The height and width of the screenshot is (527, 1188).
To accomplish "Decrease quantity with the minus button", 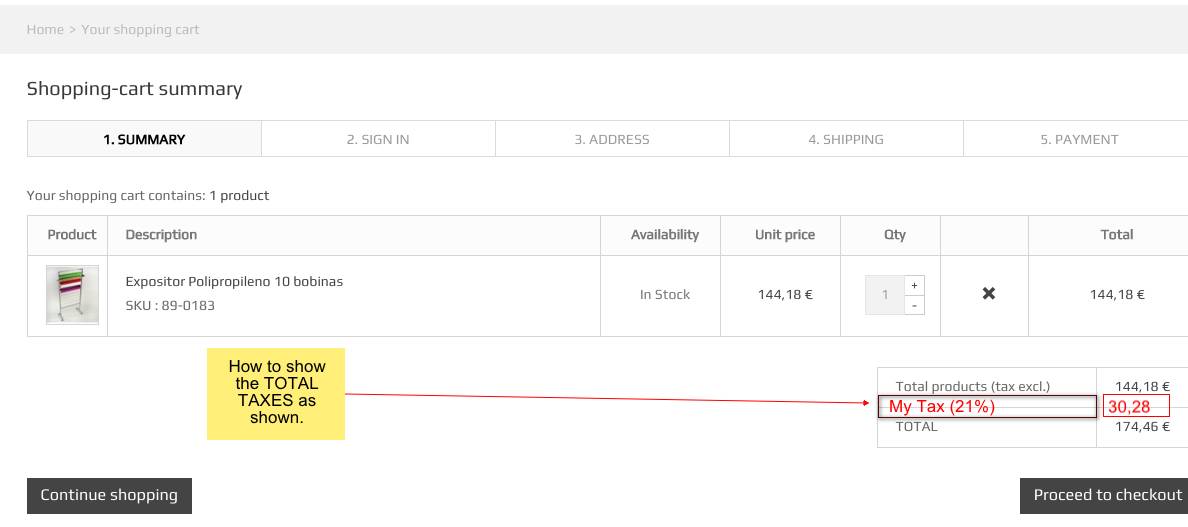I will click(x=914, y=305).
